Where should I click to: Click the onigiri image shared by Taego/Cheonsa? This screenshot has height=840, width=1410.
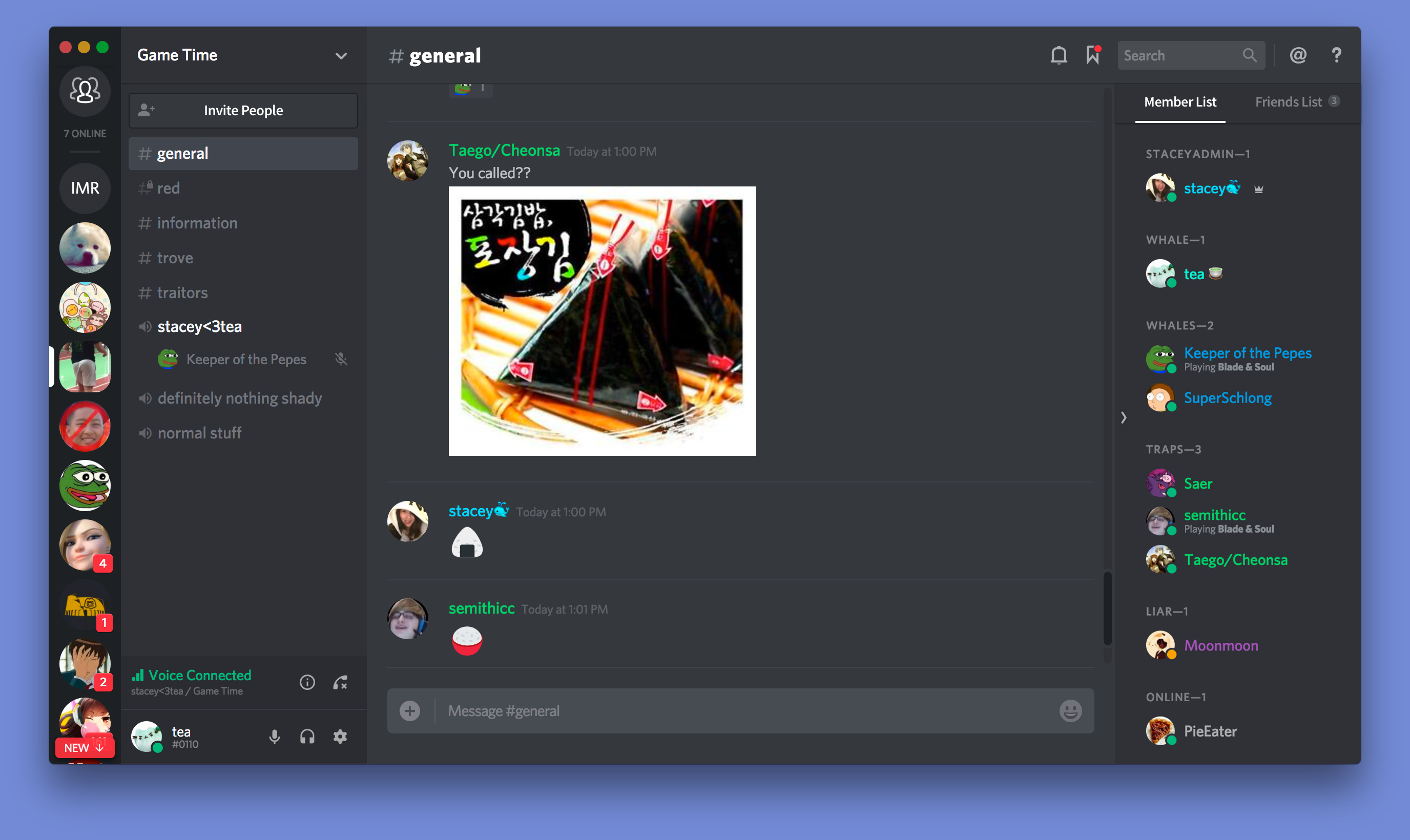click(x=602, y=321)
